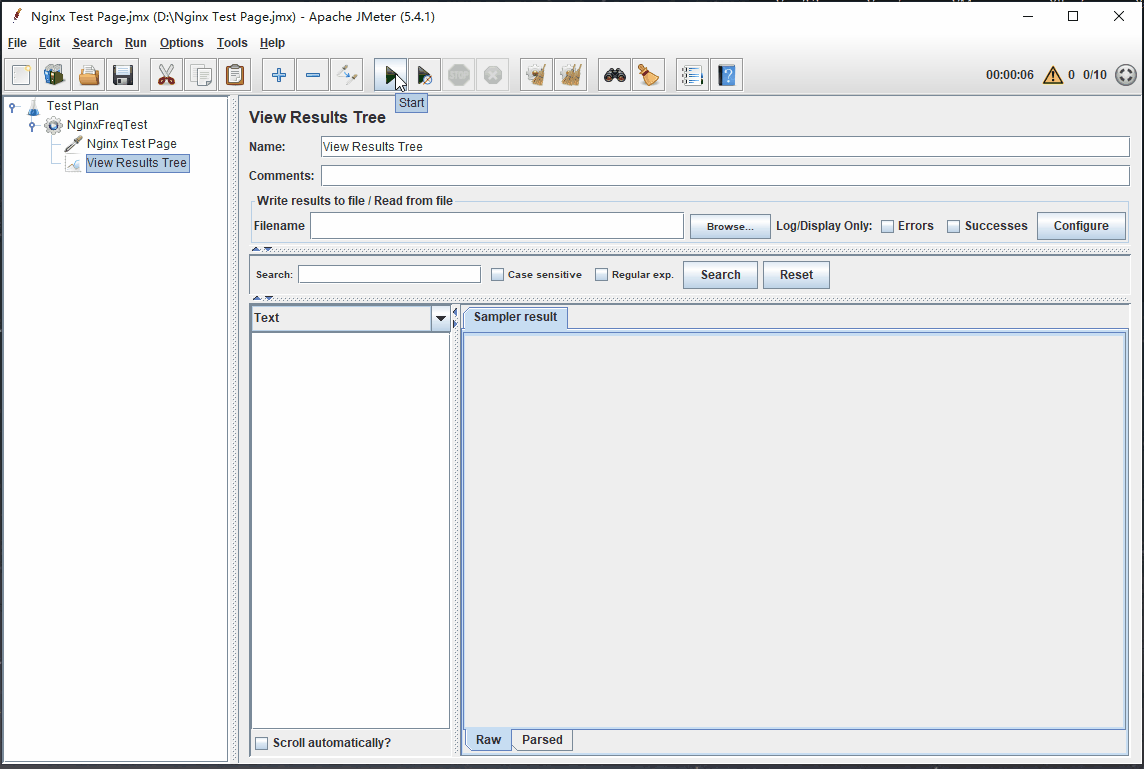The width and height of the screenshot is (1144, 769).
Task: Toggle the Scroll automatically checkbox
Action: (262, 743)
